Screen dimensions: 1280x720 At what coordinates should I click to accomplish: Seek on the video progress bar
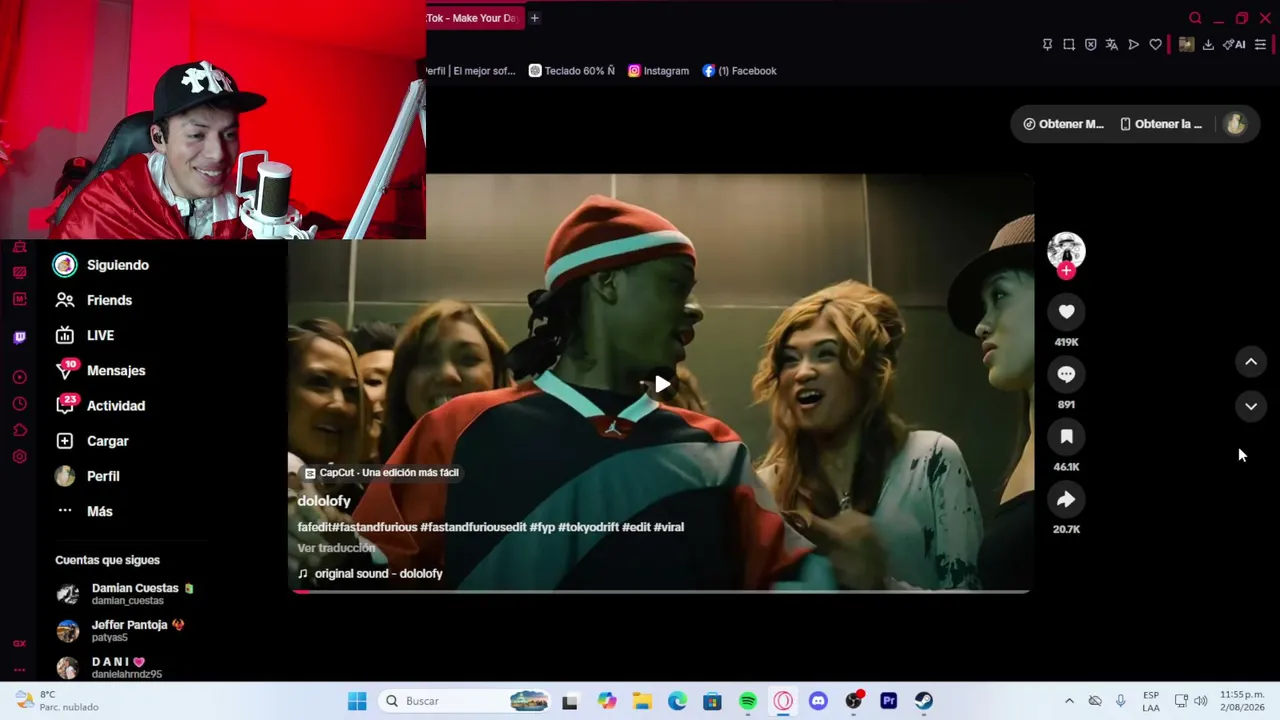[660, 591]
